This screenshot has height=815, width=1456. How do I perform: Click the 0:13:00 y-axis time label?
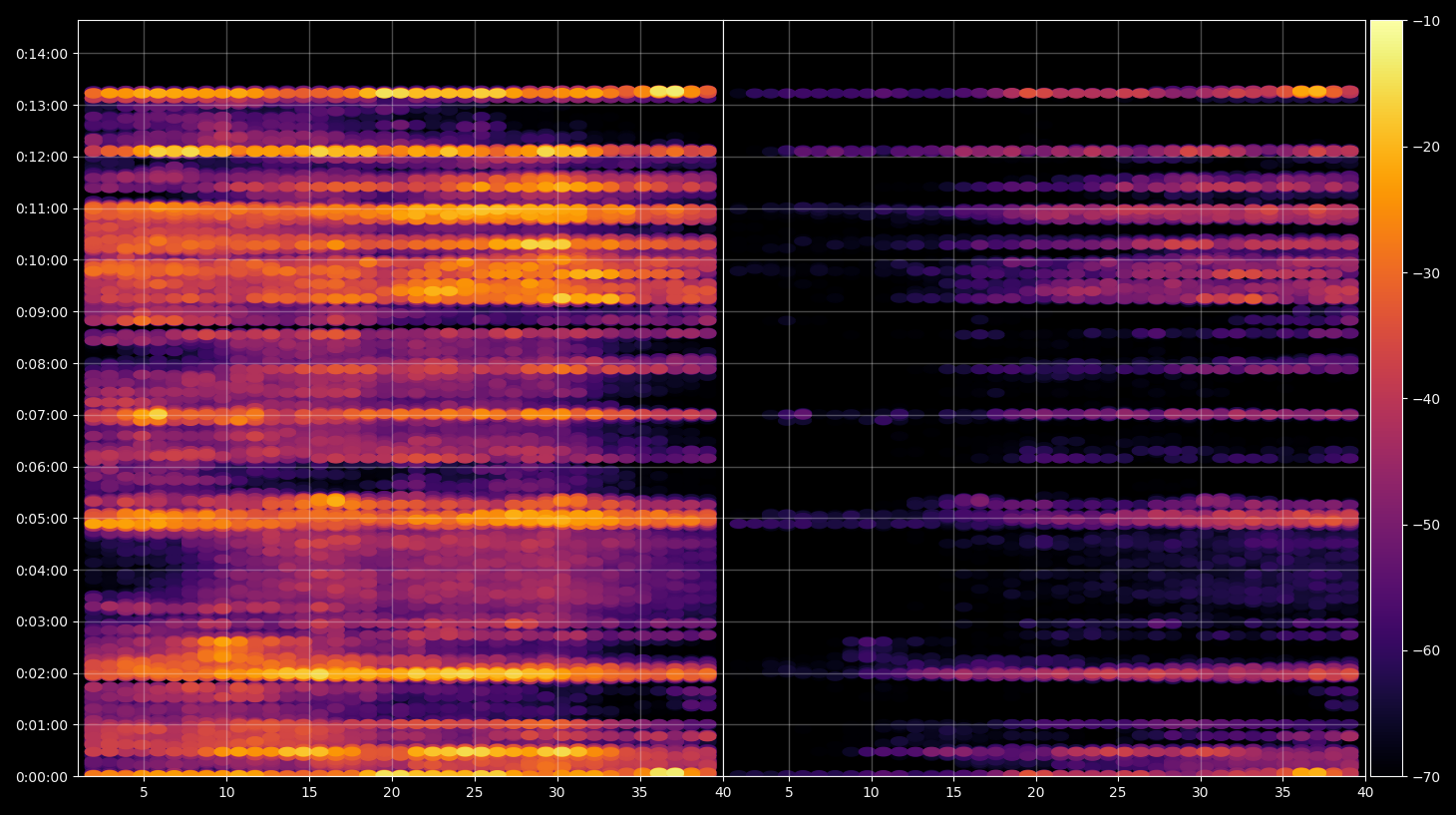point(42,106)
